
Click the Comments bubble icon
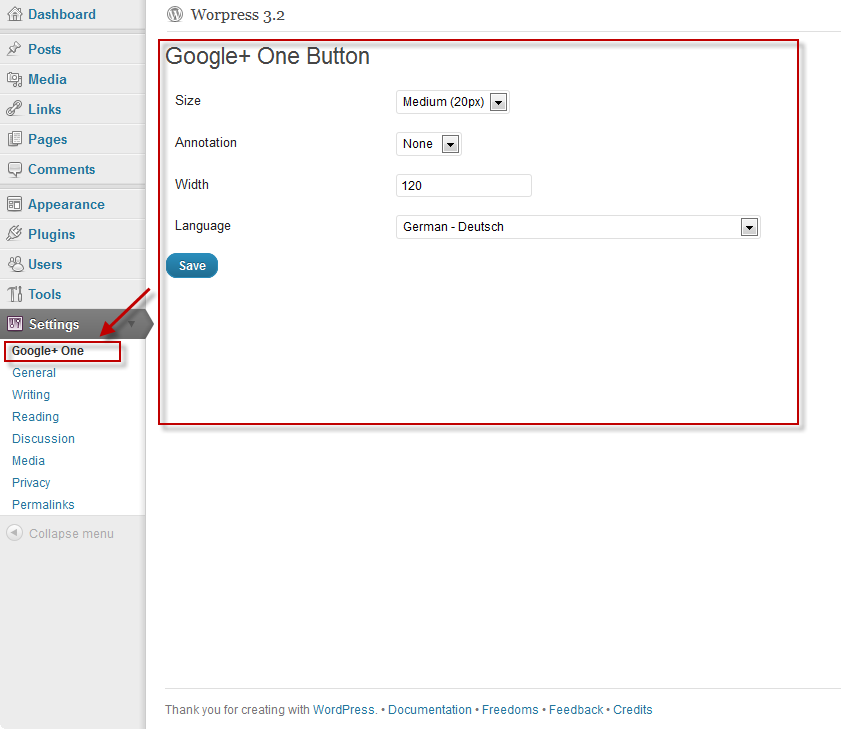14,170
